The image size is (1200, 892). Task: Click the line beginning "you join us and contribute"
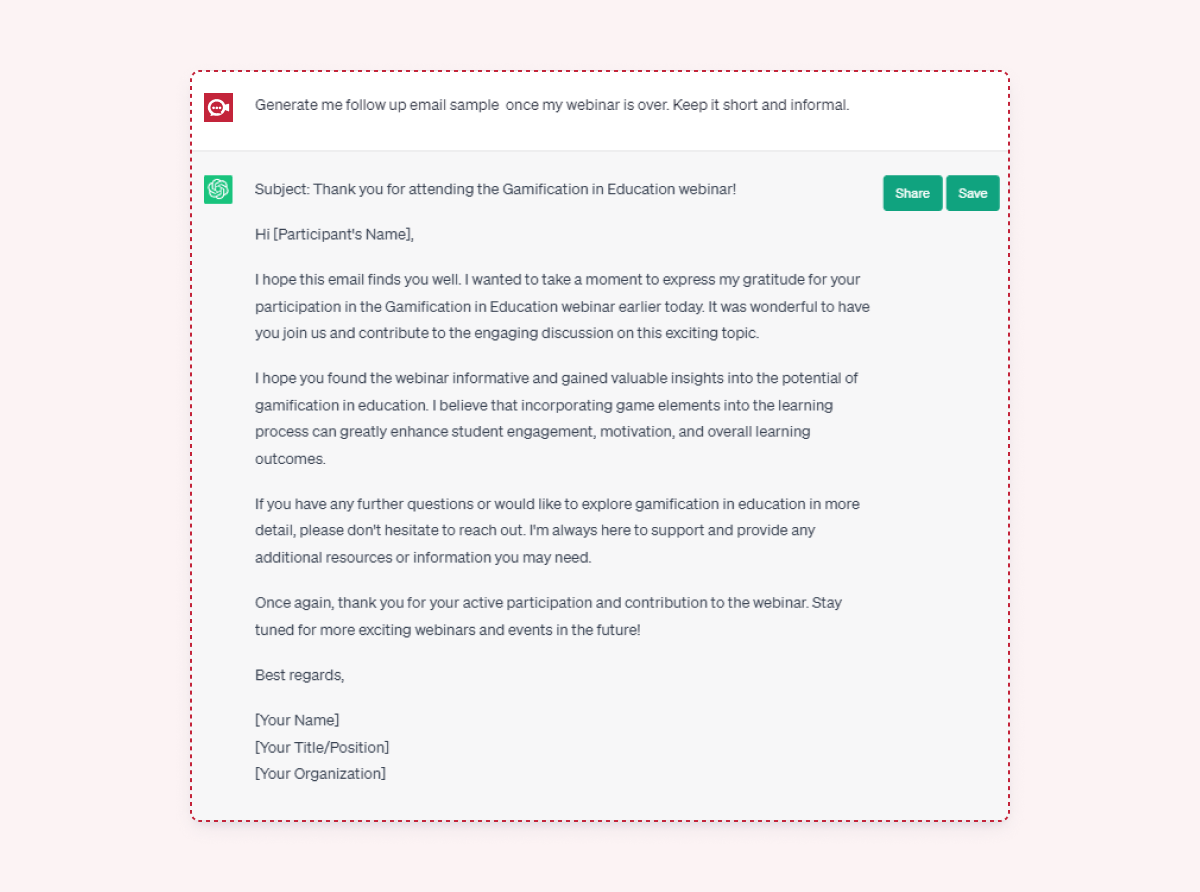(506, 333)
